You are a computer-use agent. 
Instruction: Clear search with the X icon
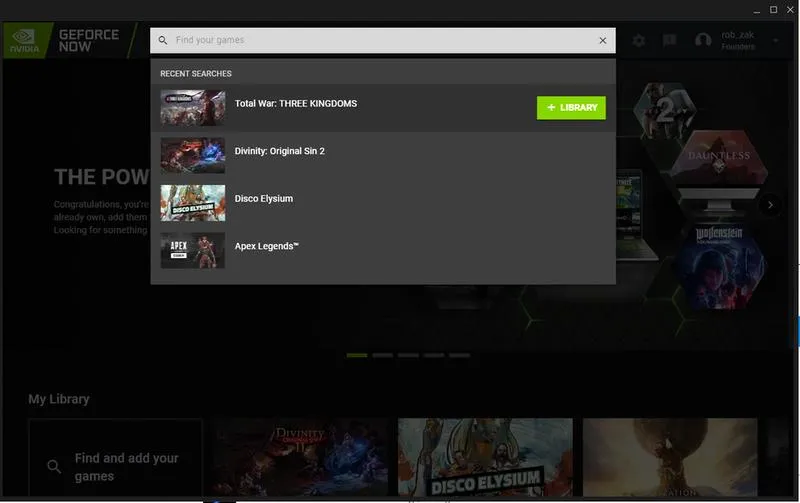[x=603, y=40]
